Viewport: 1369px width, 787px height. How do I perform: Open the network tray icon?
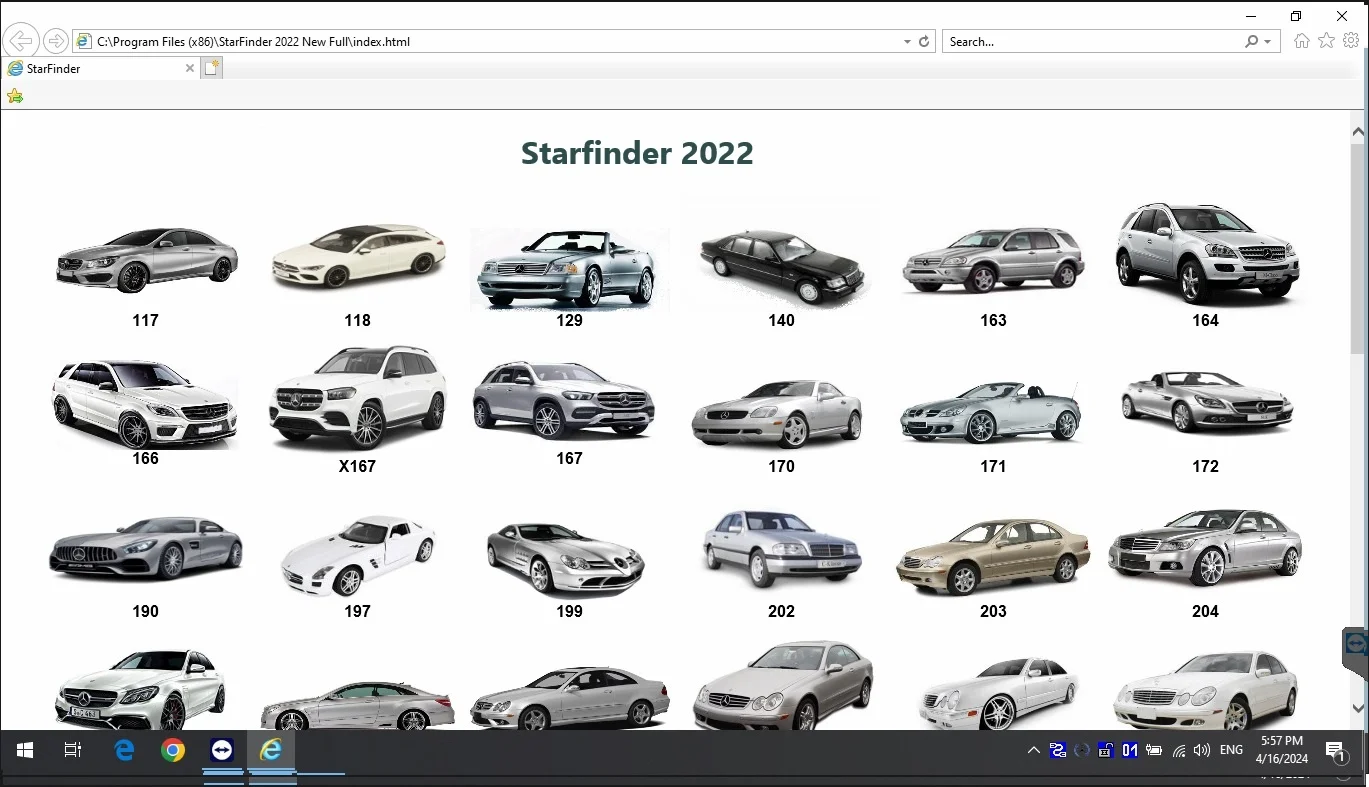pos(1179,750)
